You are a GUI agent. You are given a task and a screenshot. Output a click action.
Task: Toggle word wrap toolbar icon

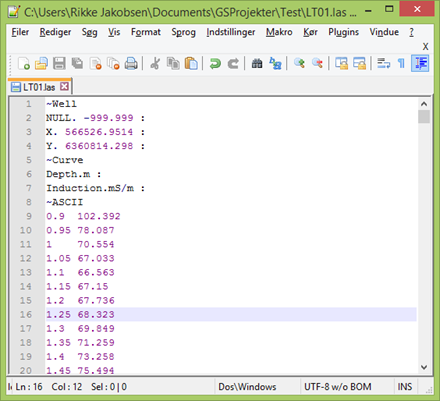384,63
